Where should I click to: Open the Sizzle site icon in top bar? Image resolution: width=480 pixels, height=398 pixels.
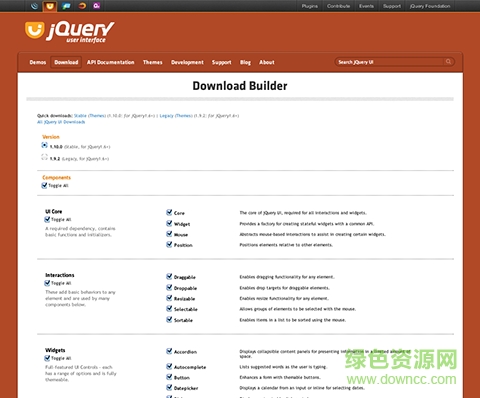click(82, 6)
